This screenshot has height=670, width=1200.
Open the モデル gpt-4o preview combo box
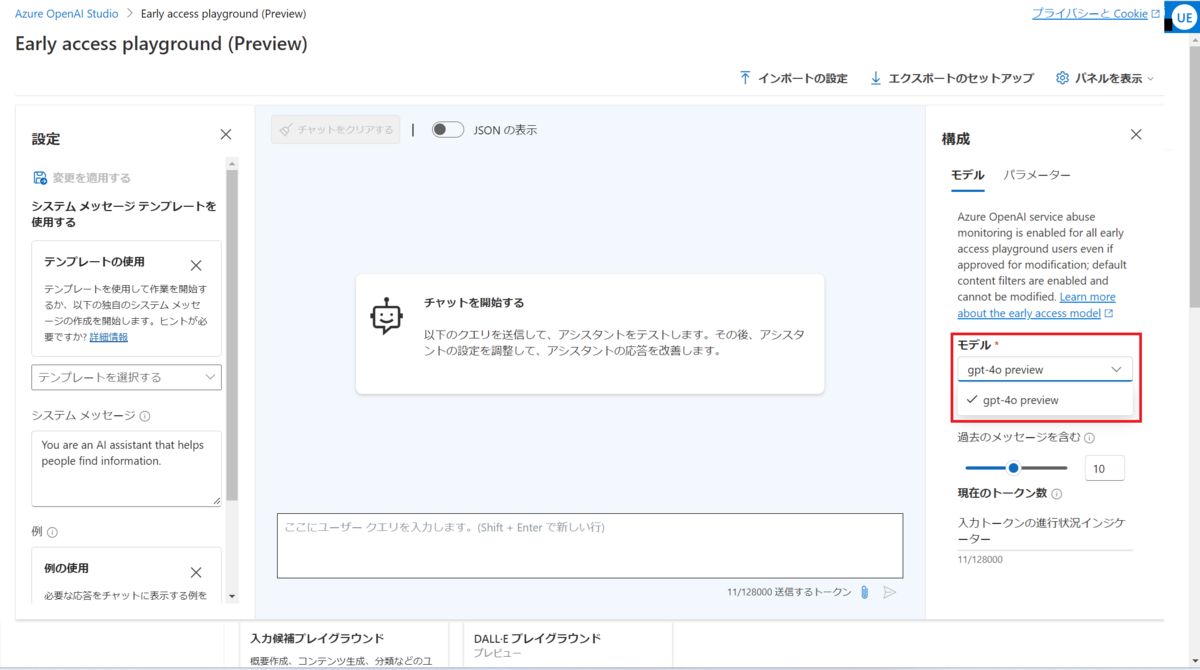pyautogui.click(x=1045, y=369)
